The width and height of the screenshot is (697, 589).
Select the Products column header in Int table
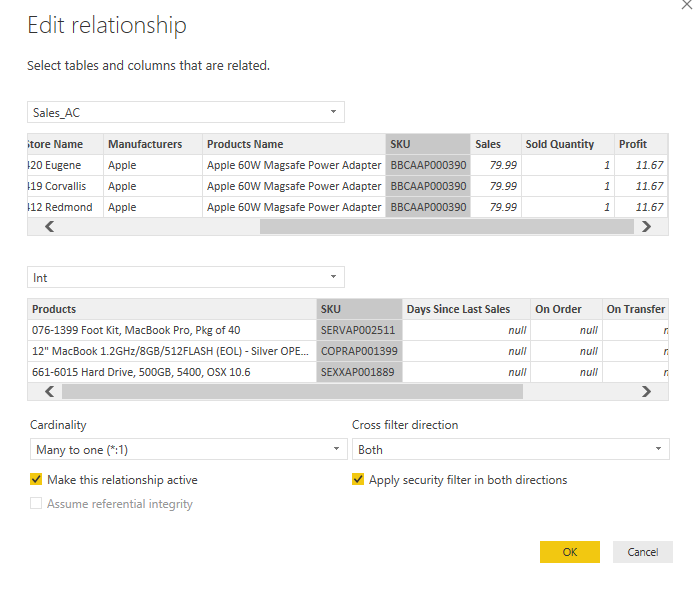pos(172,309)
